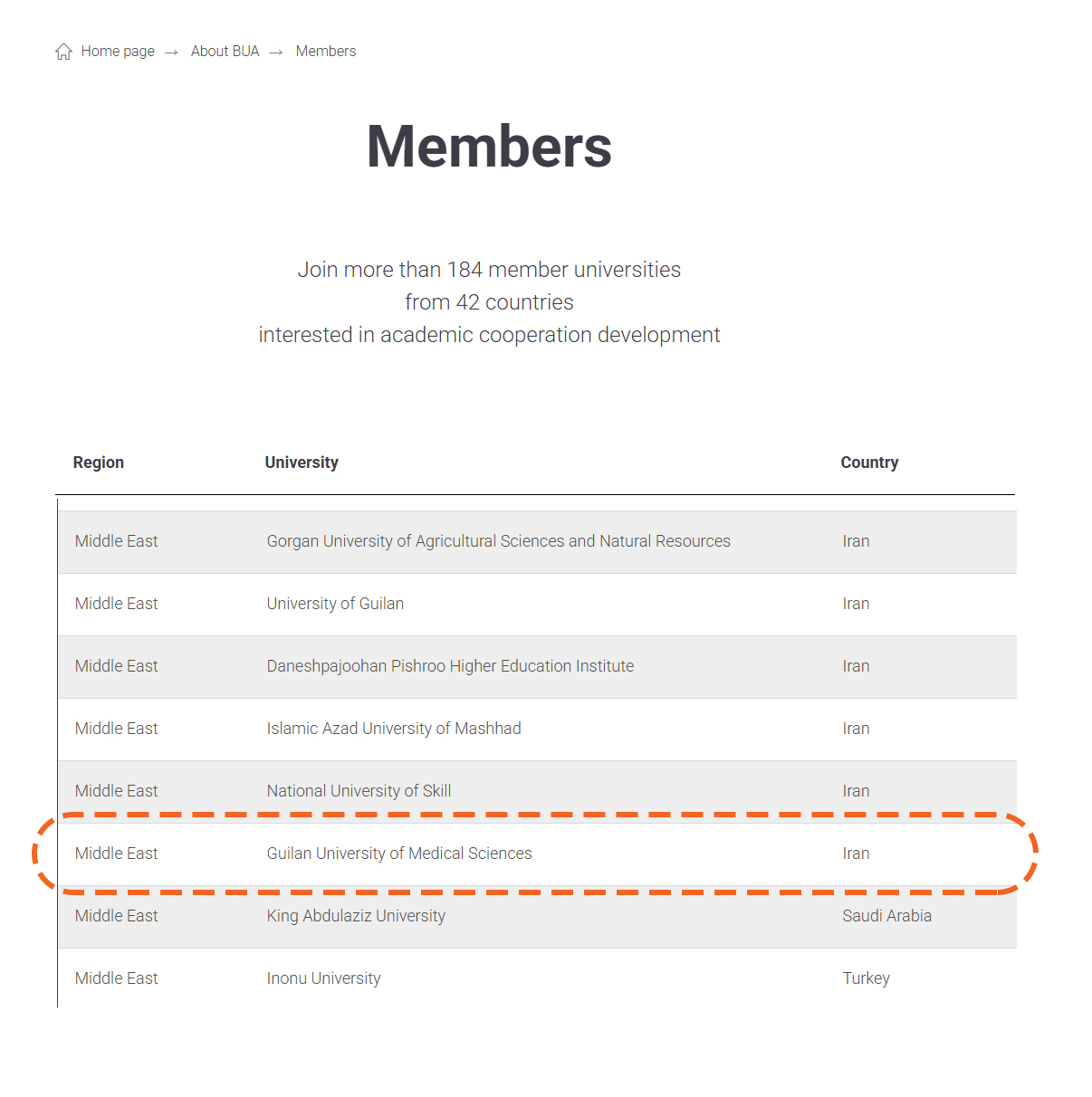Click the Members breadcrumb item
Viewport: 1092px width, 1097px height.
[326, 52]
